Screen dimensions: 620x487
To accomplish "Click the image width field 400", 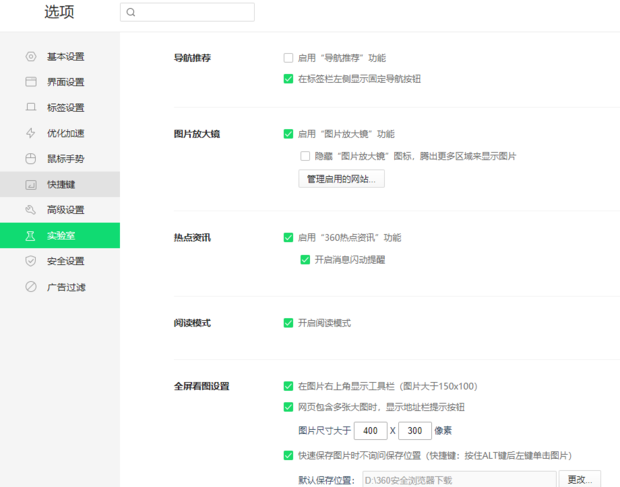I will 370,430.
